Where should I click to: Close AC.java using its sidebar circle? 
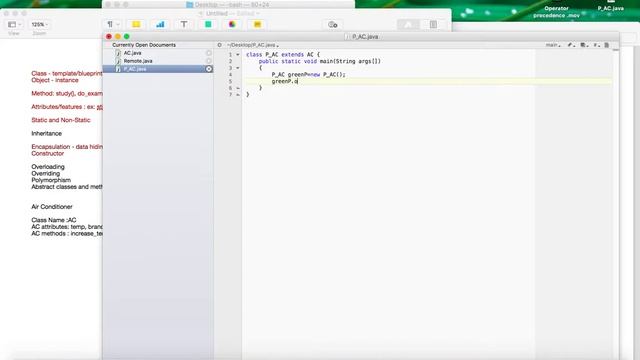[209, 53]
